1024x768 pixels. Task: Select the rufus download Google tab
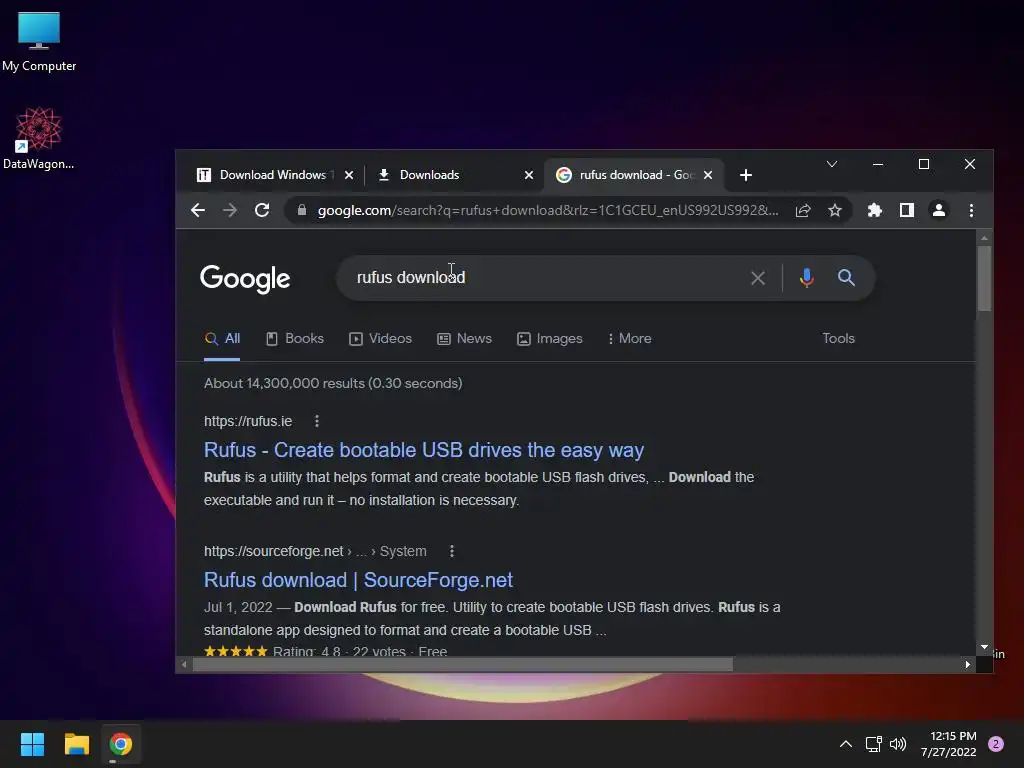(633, 175)
